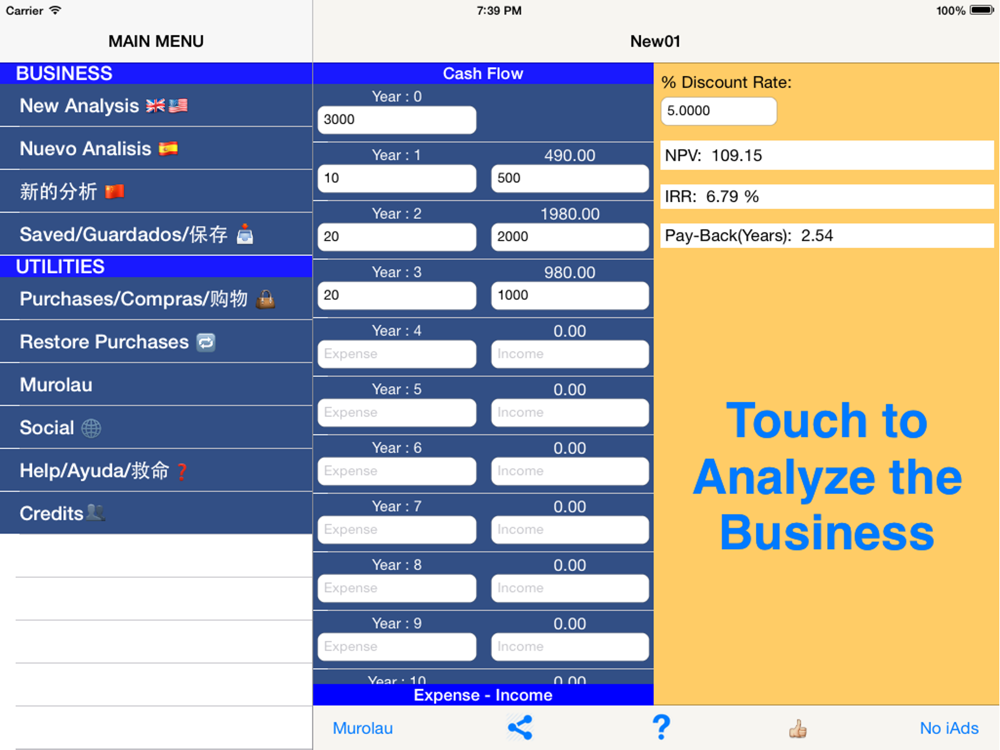Tap Year 6 Income field
Viewport: 1000px width, 750px height.
[x=570, y=471]
